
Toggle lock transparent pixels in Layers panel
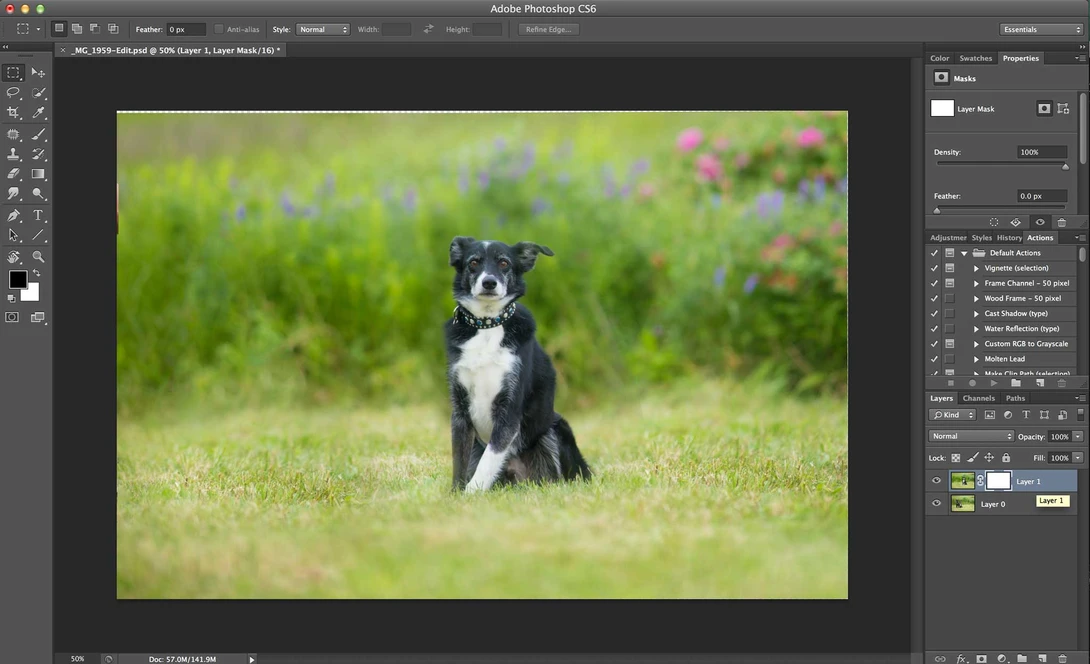(956, 457)
